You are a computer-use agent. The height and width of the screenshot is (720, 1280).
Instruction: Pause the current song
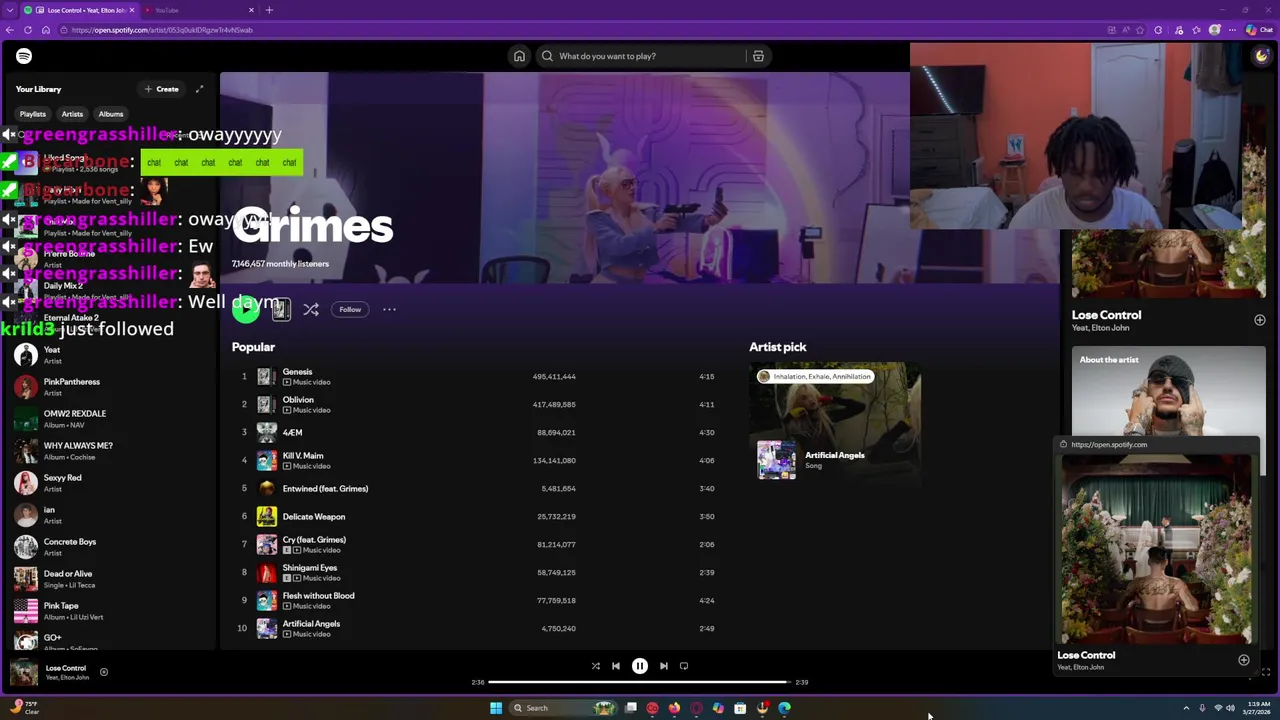coord(640,666)
